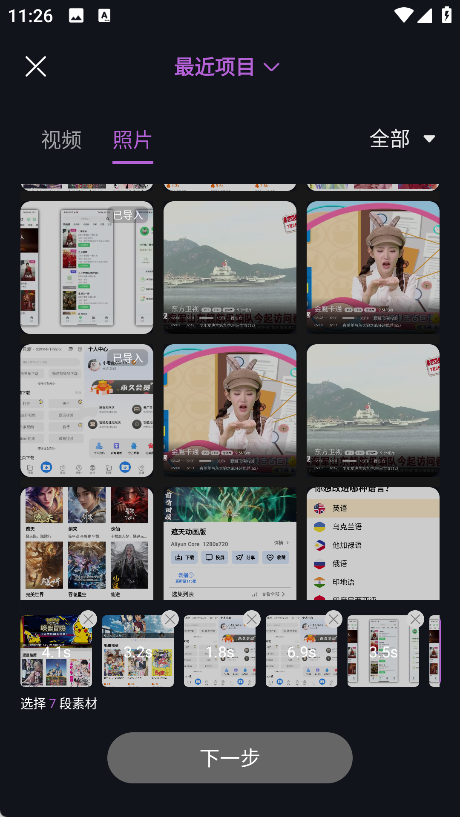The image size is (460, 817).
Task: Open the Pikachu 4.1s clip in tray
Action: (56, 651)
